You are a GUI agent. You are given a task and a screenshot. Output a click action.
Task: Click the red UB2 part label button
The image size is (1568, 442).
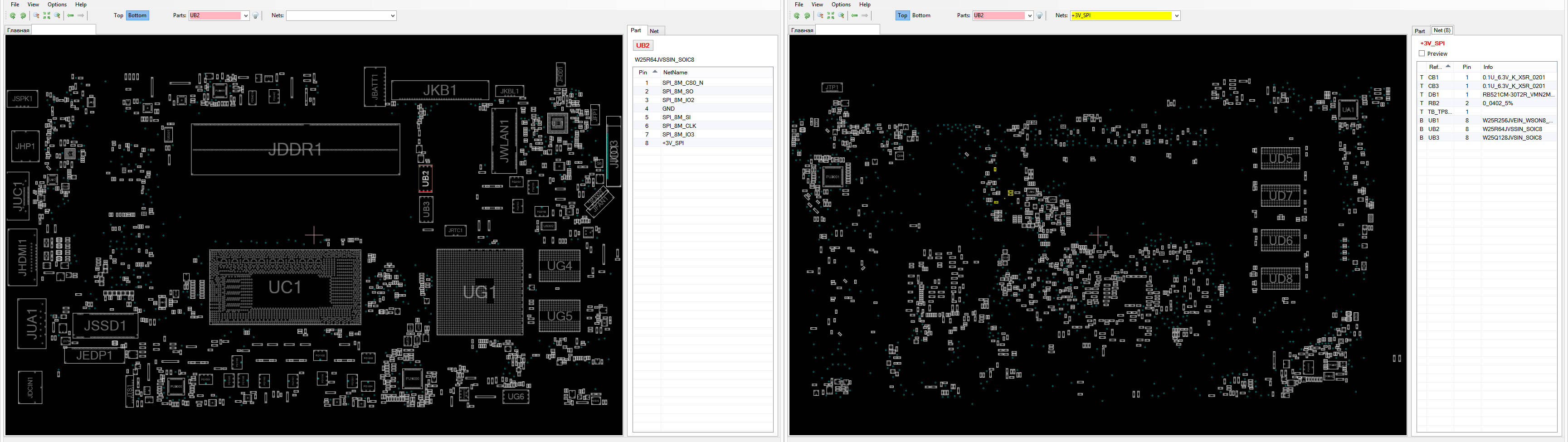point(643,45)
